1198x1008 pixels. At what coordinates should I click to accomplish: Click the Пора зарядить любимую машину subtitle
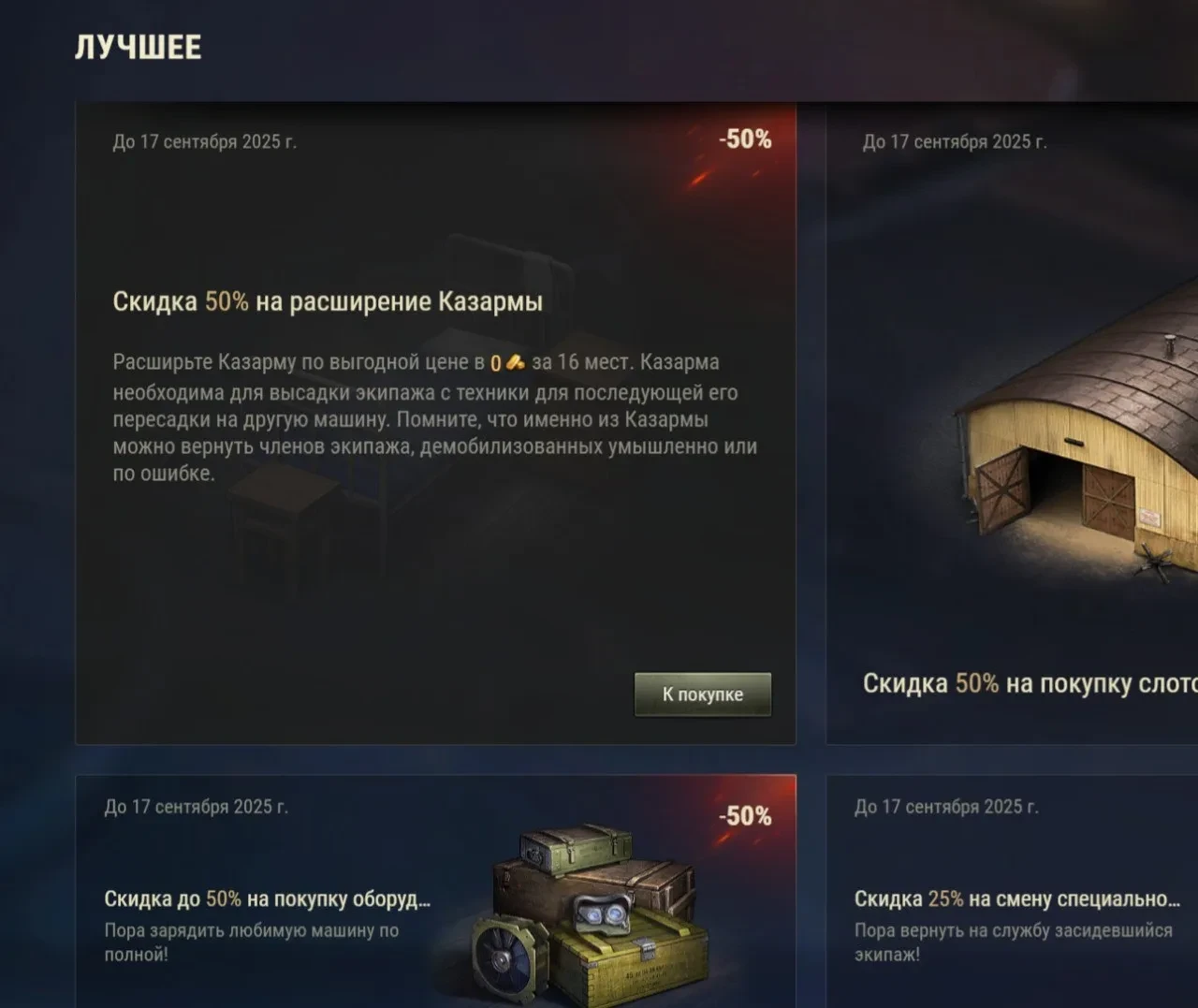tap(252, 942)
